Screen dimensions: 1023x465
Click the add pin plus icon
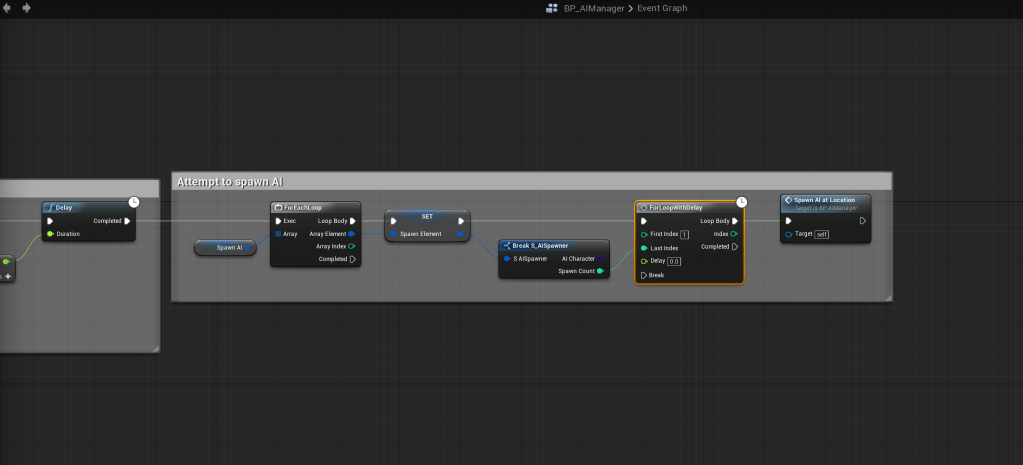pos(8,275)
